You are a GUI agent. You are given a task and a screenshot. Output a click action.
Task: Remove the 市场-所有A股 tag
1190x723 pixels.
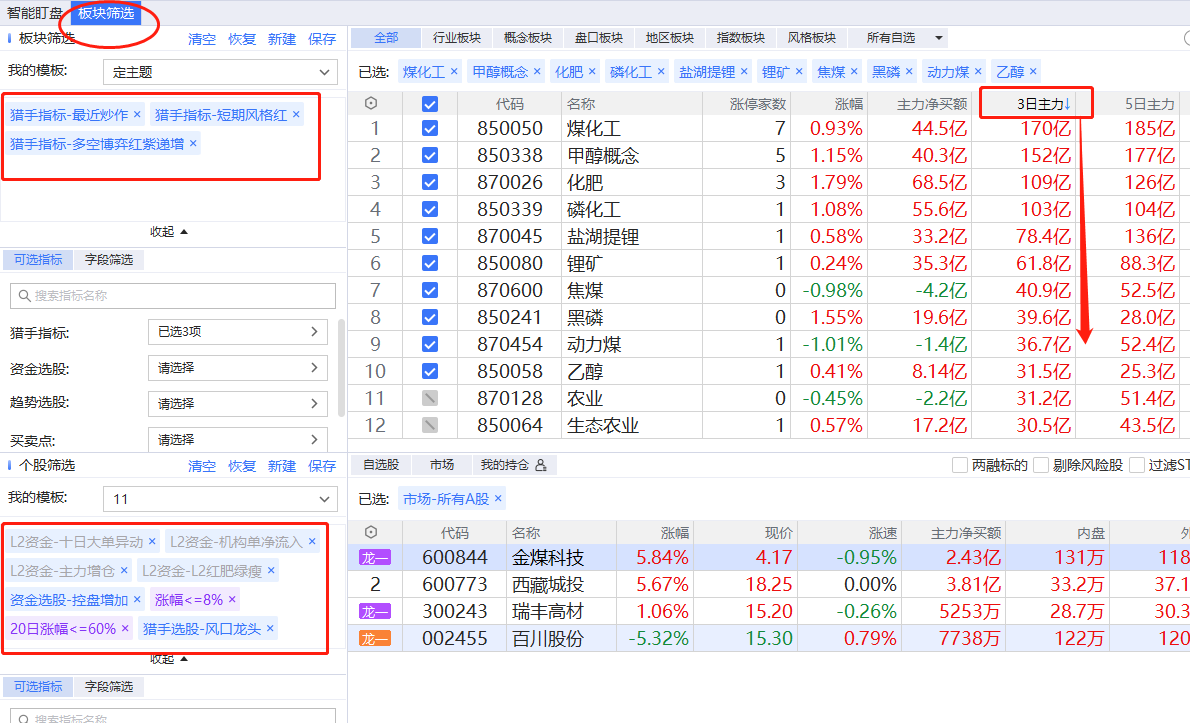(498, 498)
